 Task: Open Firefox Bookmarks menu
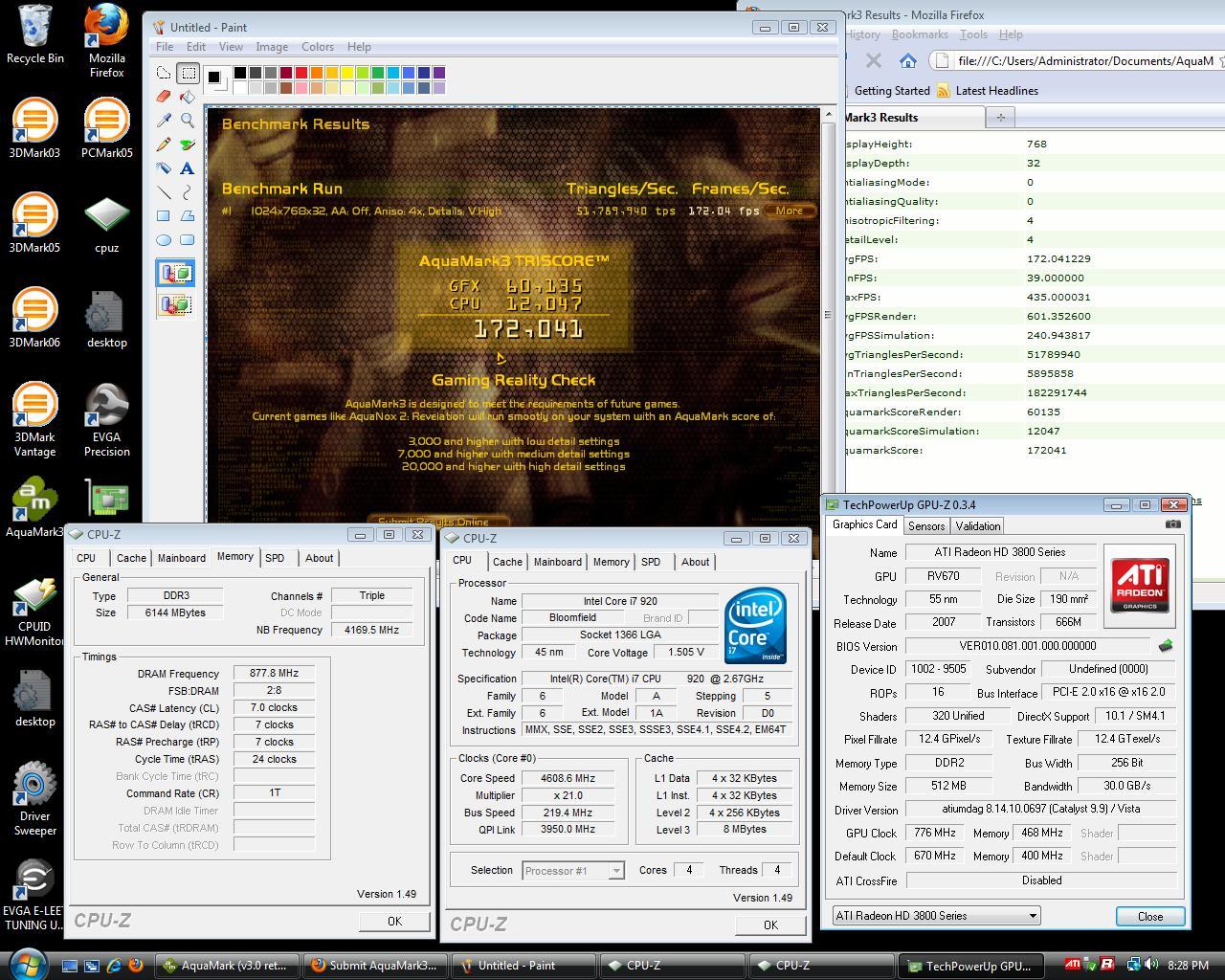[x=920, y=33]
